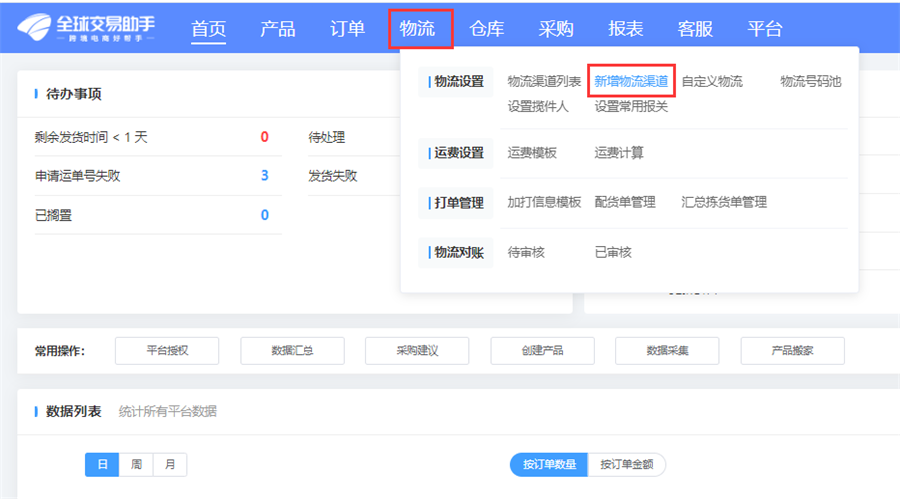The width and height of the screenshot is (900, 499).
Task: Switch to 按订单金额 view
Action: click(627, 464)
